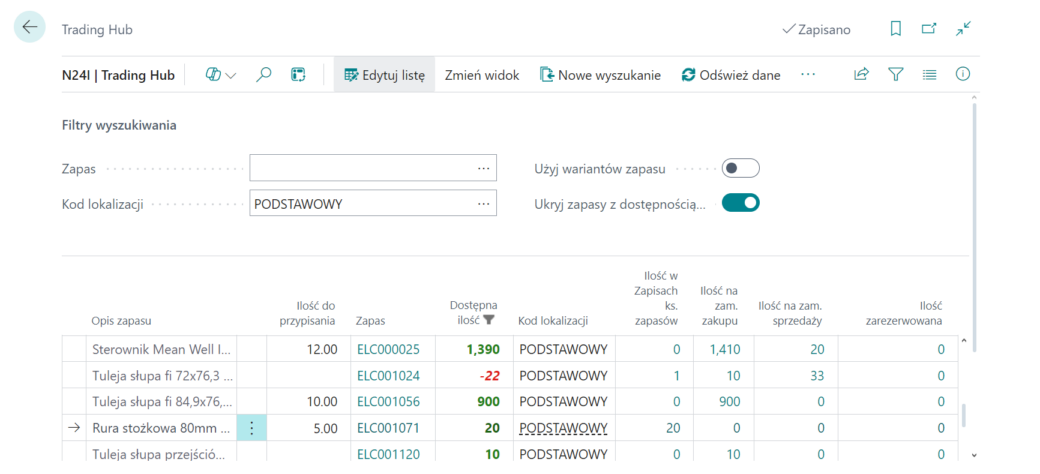Open the filter pane funnel icon

pyautogui.click(x=896, y=74)
